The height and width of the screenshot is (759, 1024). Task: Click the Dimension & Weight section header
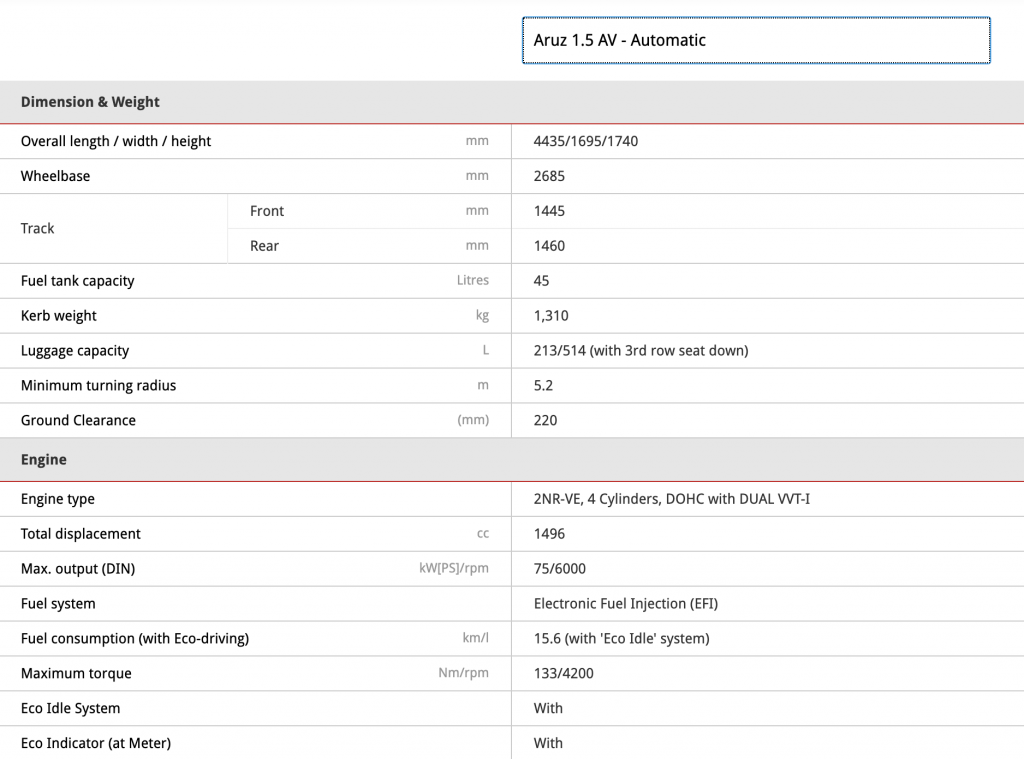pyautogui.click(x=90, y=102)
